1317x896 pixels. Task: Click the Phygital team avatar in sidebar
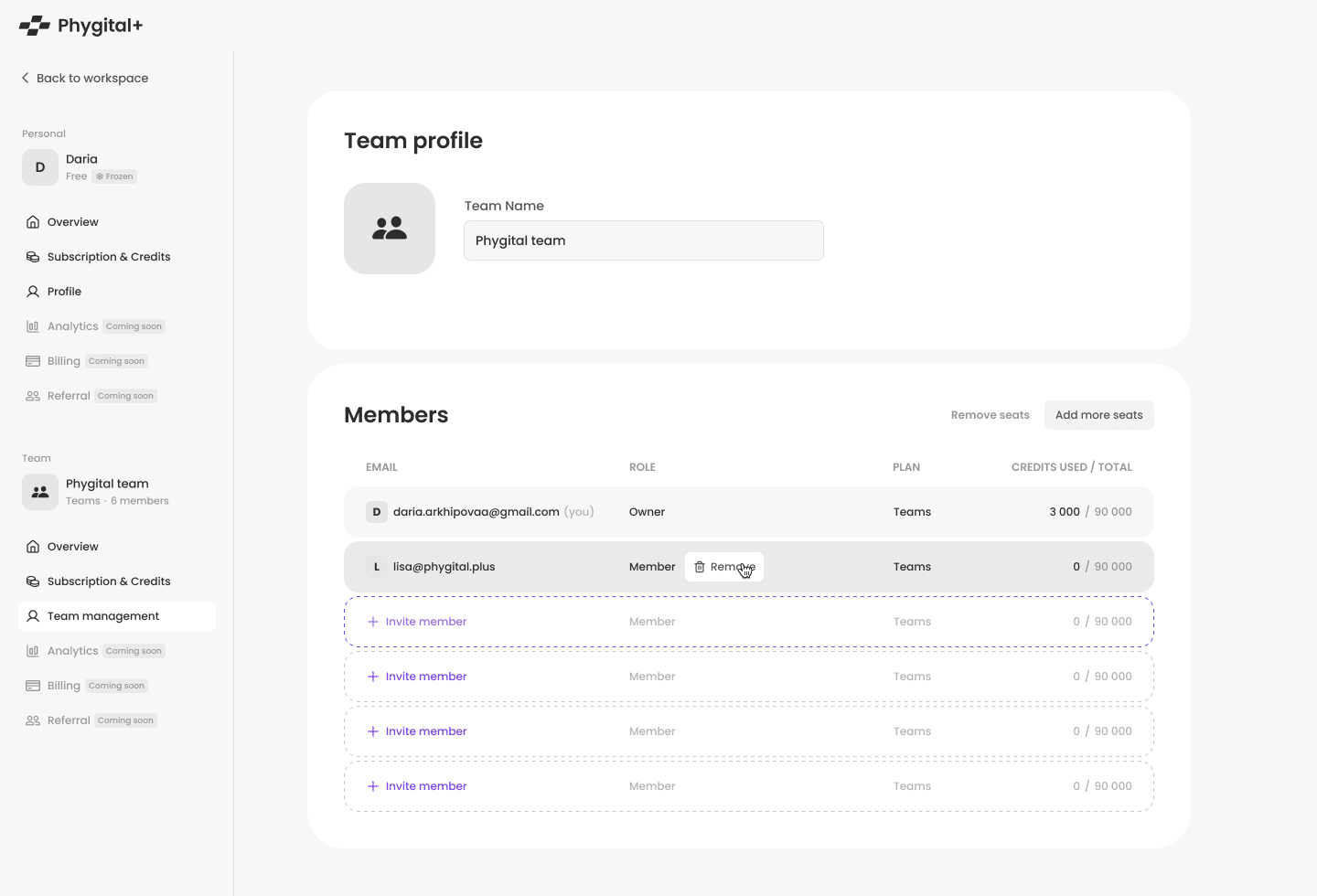[40, 492]
